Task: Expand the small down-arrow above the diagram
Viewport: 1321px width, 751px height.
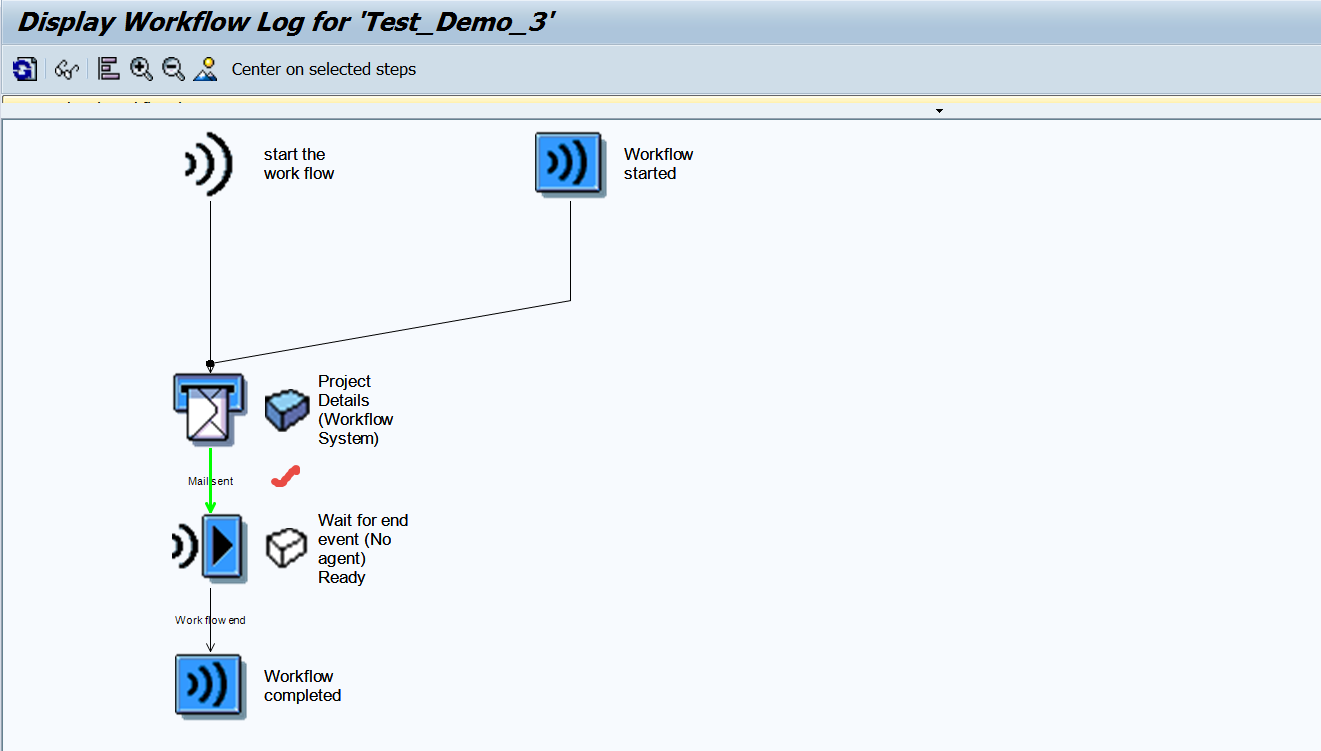Action: (x=939, y=111)
